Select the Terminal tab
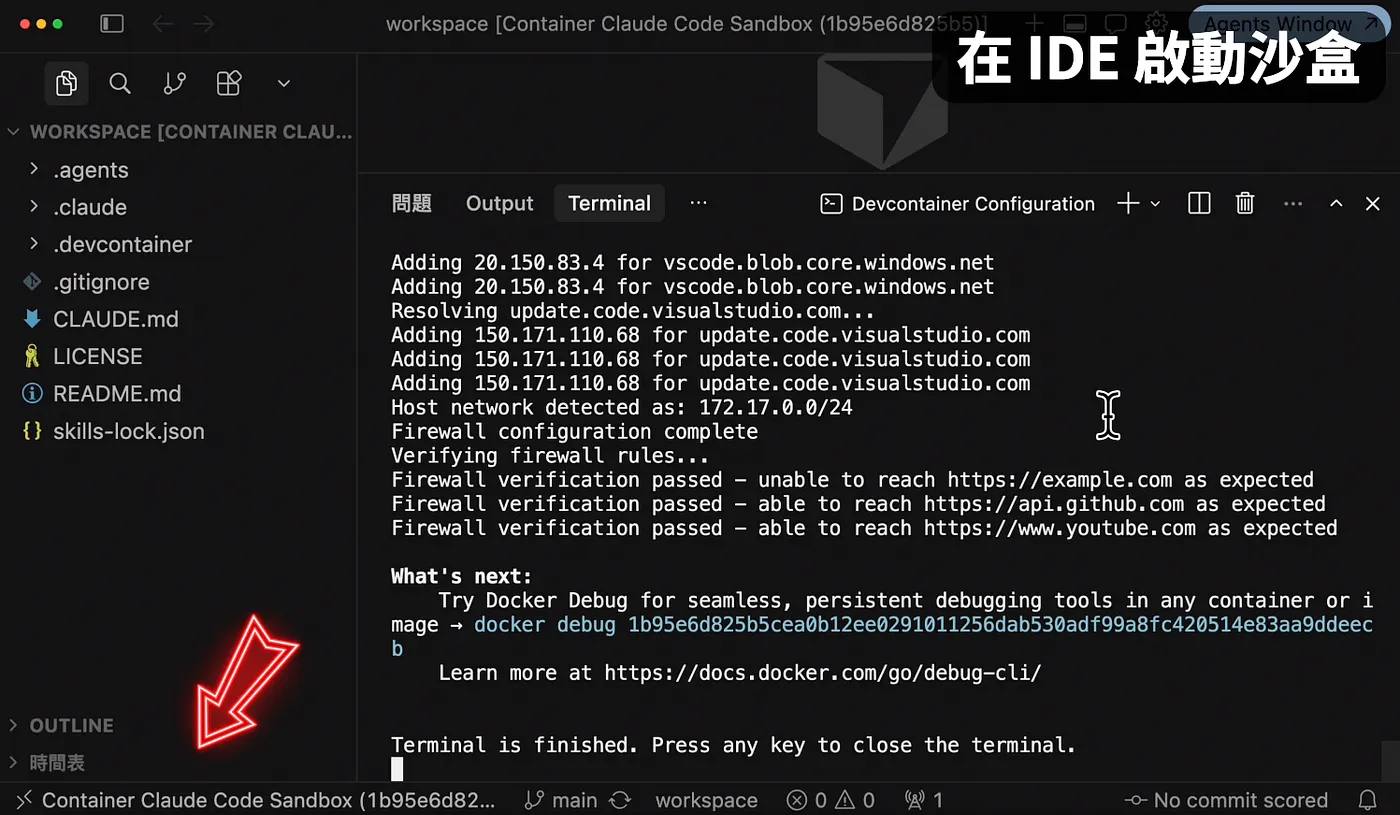 [609, 204]
